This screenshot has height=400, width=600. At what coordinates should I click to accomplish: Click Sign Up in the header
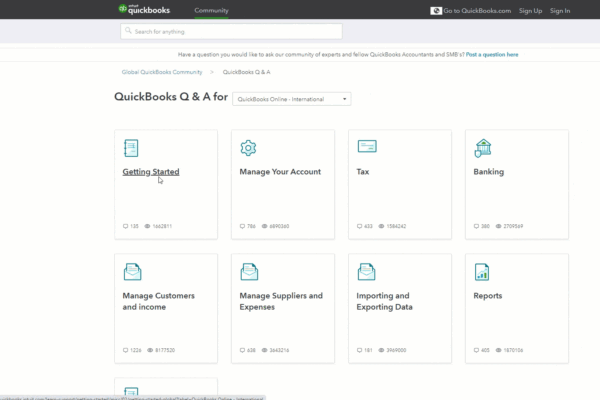coord(530,11)
